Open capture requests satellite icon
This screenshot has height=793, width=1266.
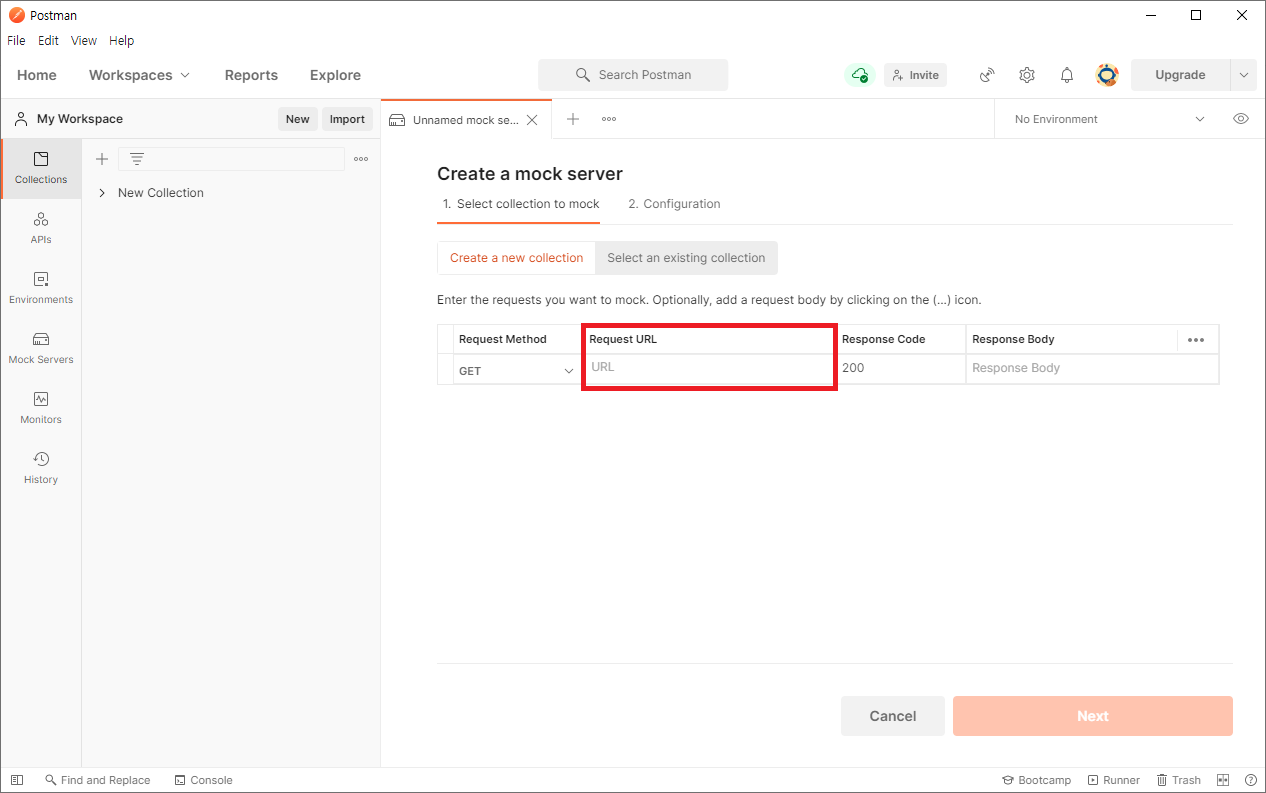pyautogui.click(x=987, y=75)
